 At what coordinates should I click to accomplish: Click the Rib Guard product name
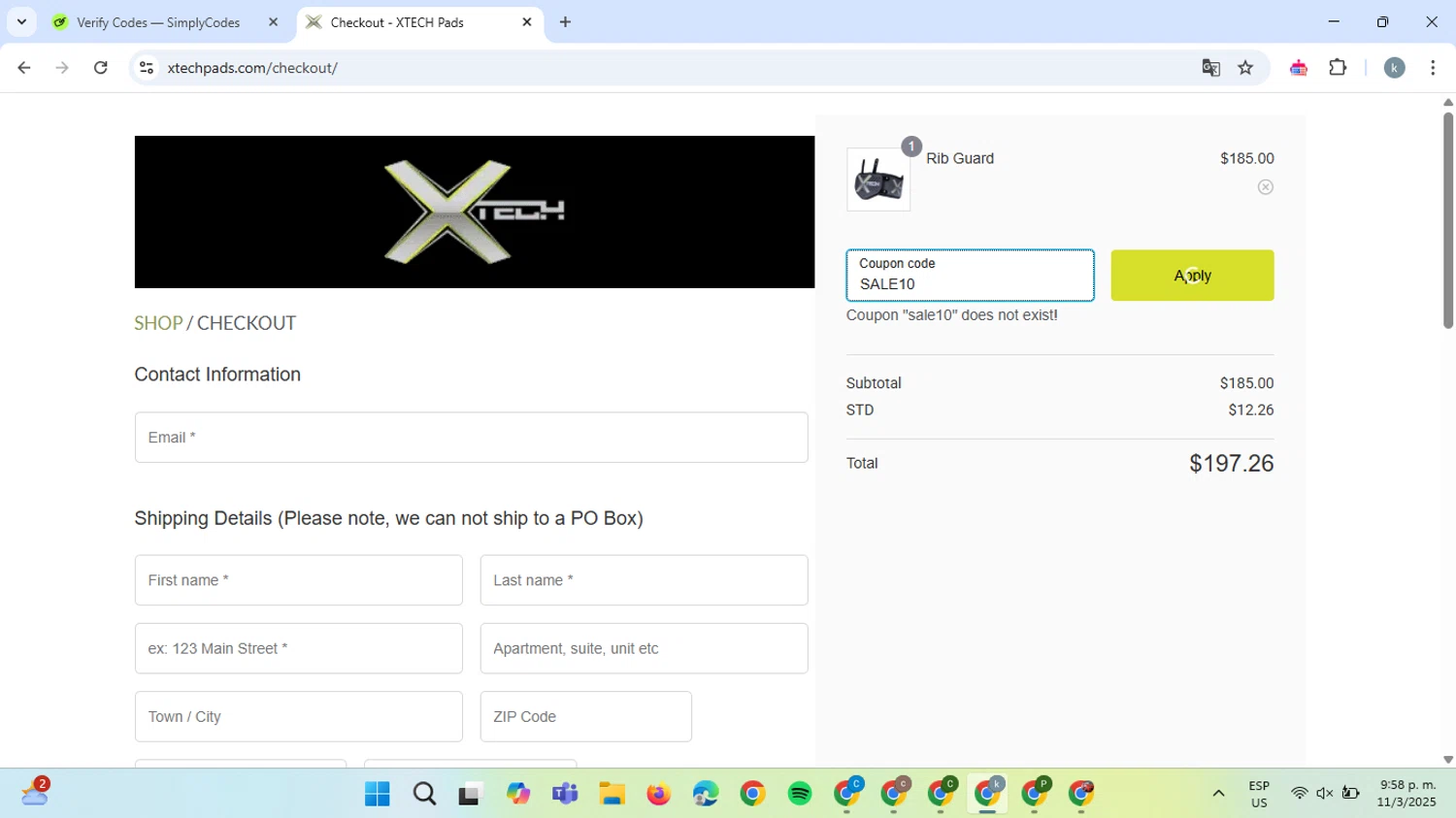click(959, 158)
